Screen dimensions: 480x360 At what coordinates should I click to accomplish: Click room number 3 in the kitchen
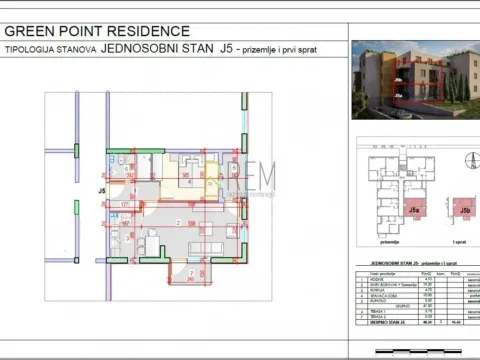[x=127, y=238]
